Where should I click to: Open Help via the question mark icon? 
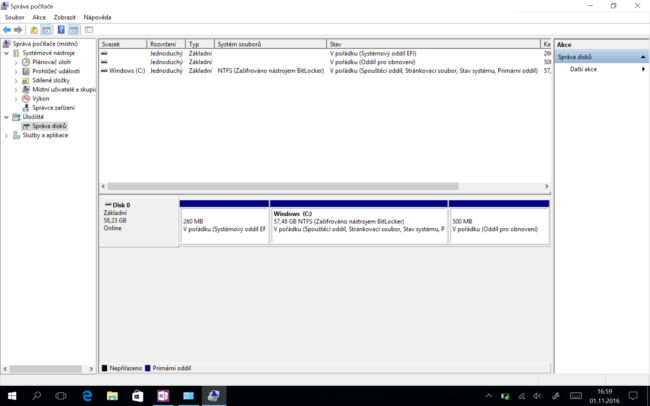pyautogui.click(x=61, y=30)
